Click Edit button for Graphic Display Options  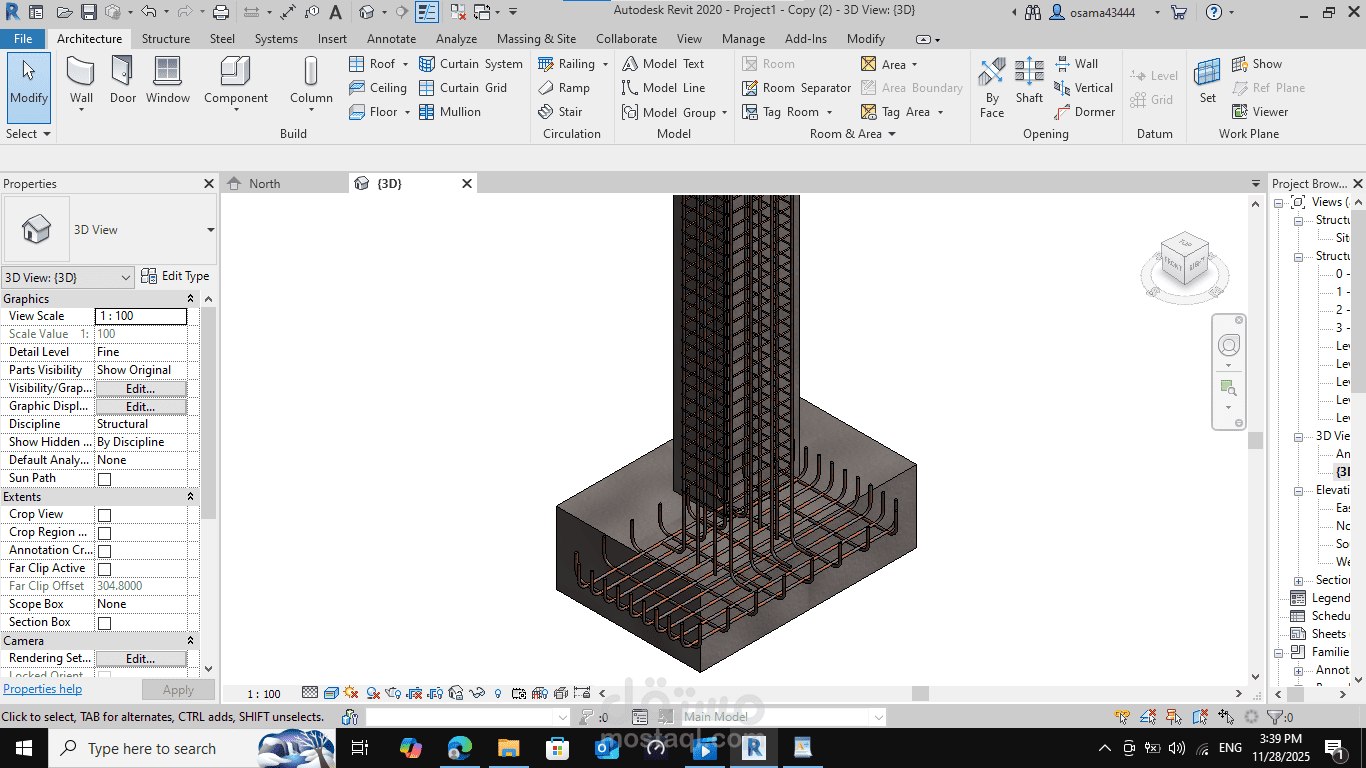(x=141, y=406)
